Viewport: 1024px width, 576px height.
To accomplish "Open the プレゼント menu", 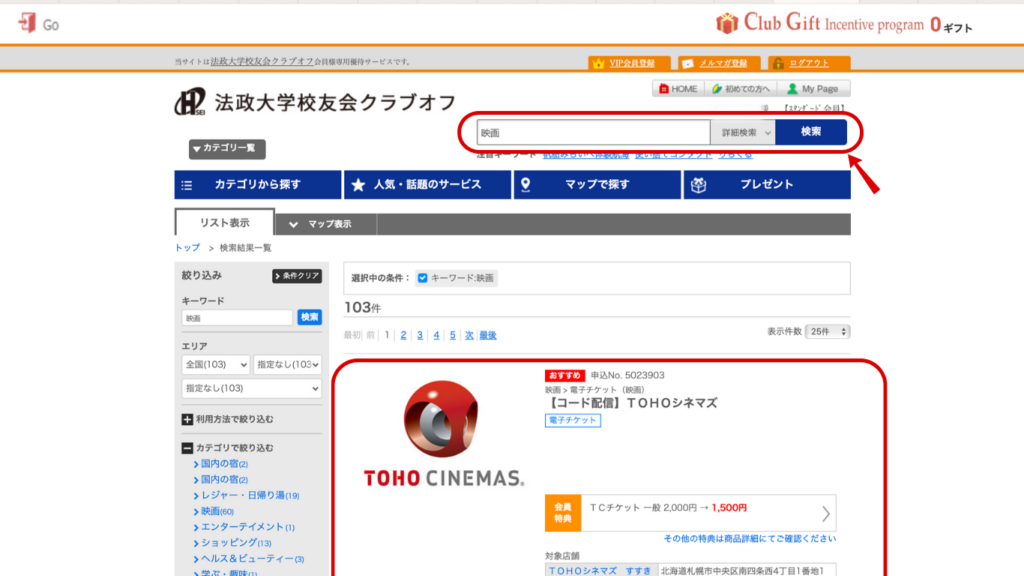I will point(767,185).
